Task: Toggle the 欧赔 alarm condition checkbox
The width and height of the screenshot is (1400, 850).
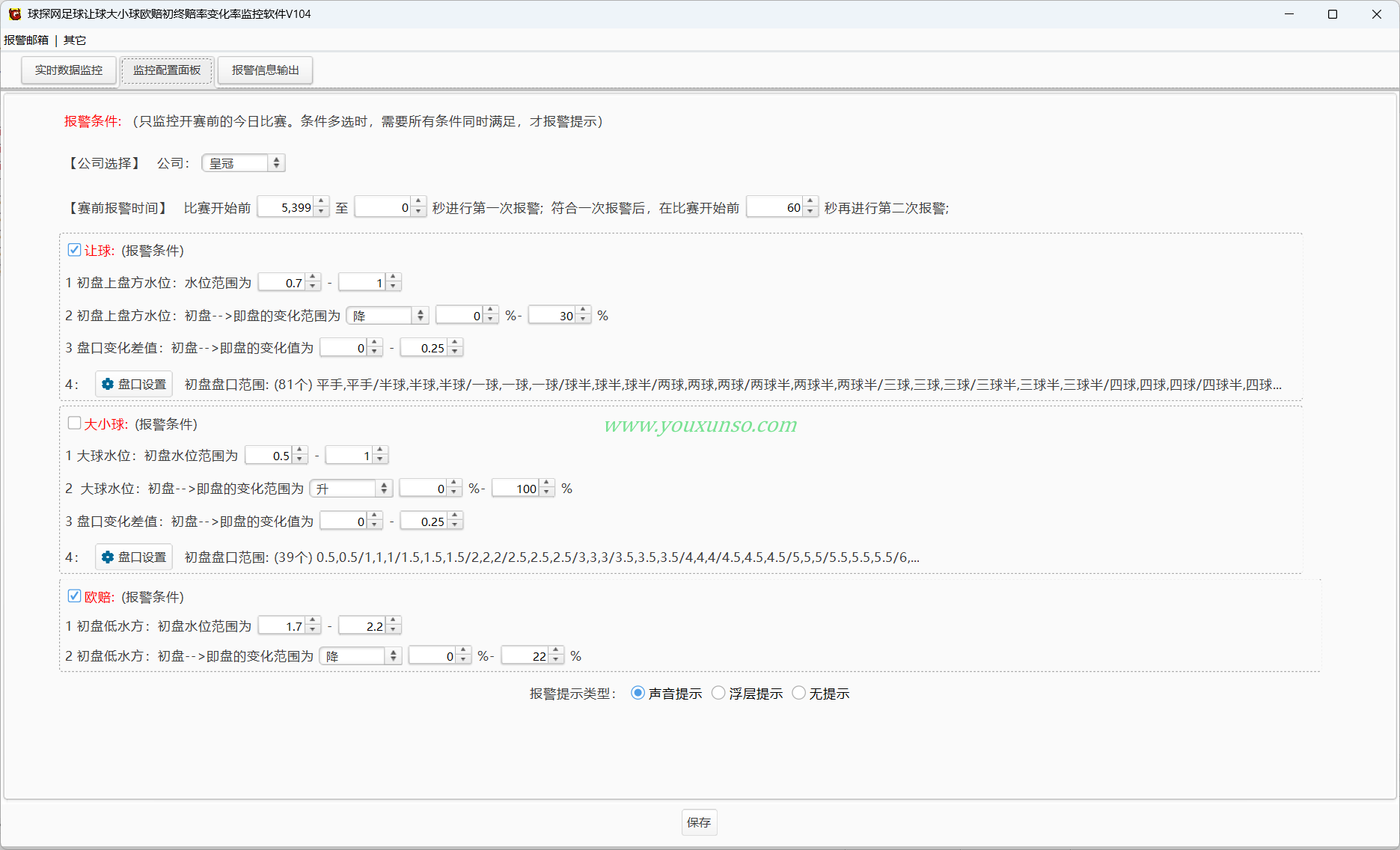Action: pos(74,596)
